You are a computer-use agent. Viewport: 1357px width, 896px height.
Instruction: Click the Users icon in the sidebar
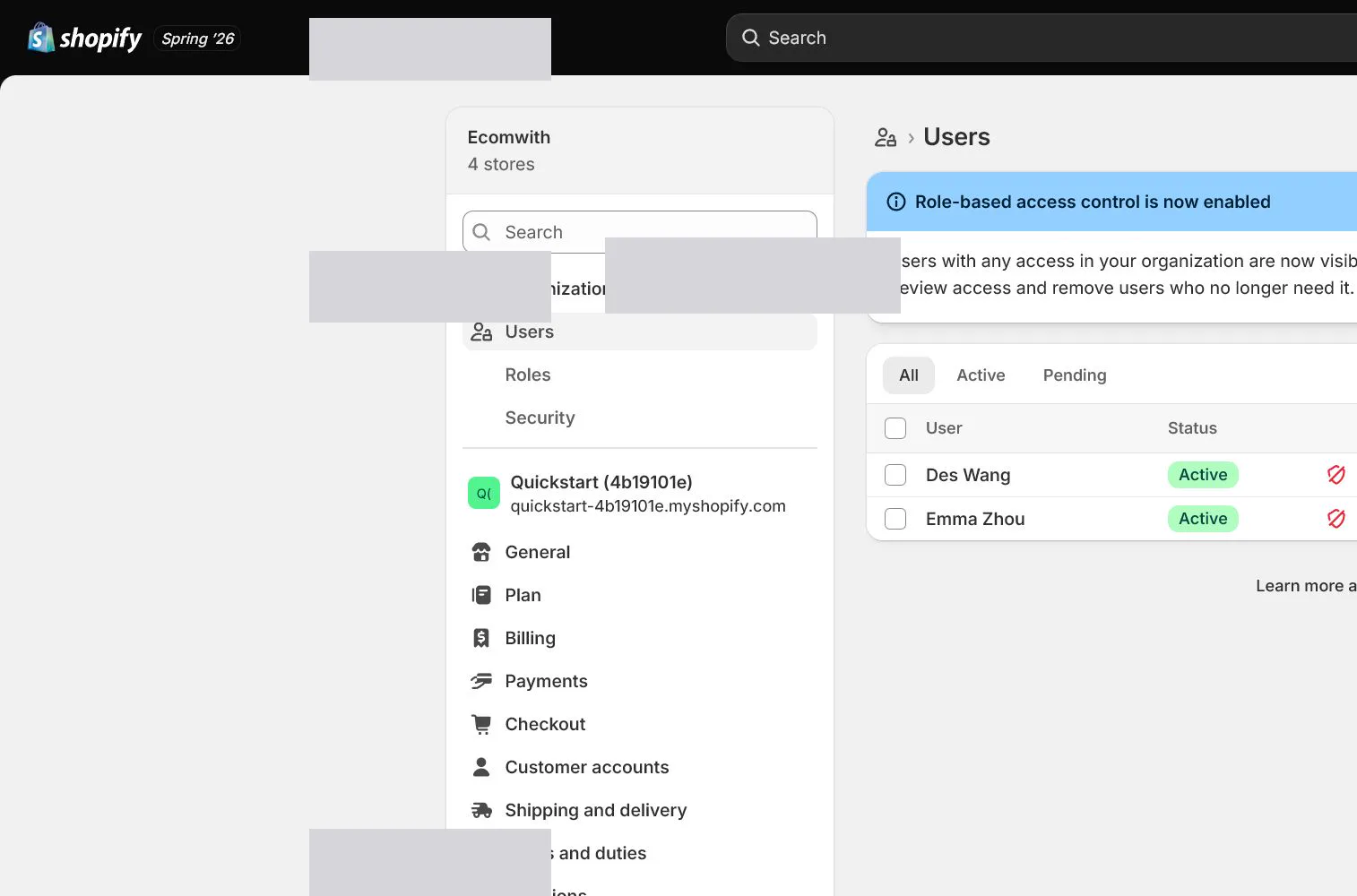481,332
